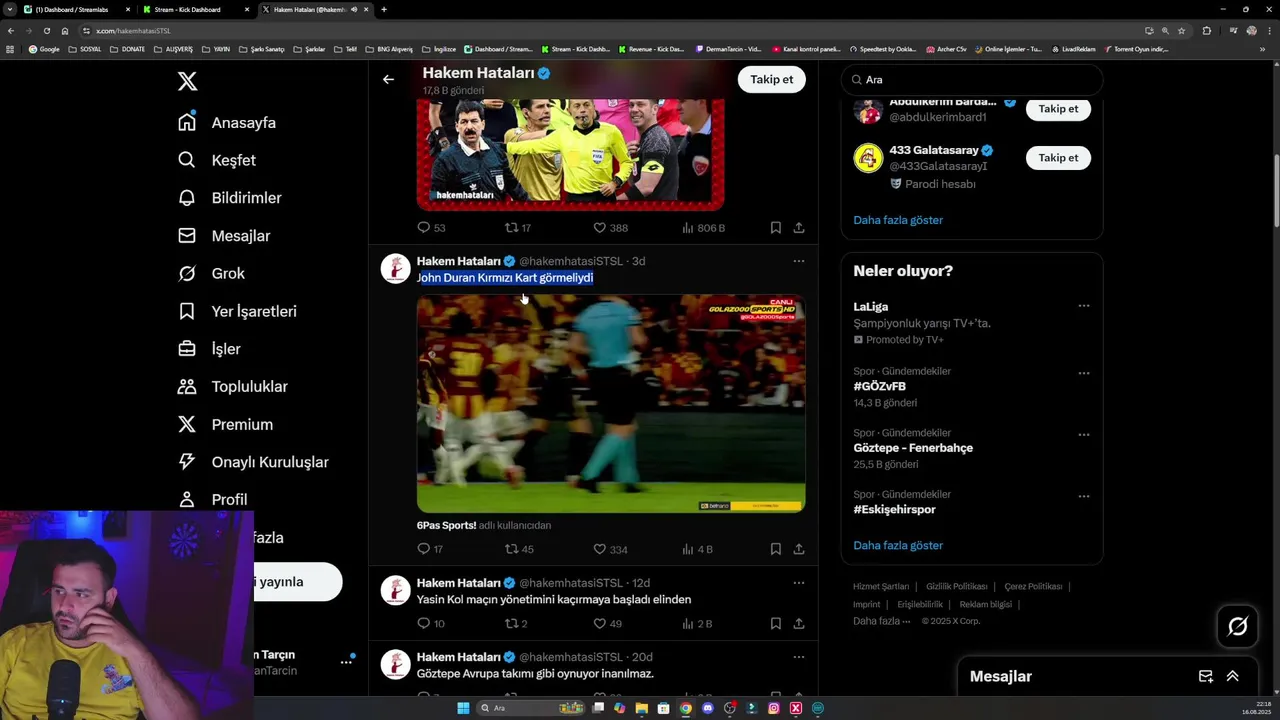Open Bildirimler bell icon
This screenshot has height=720, width=1280.
pyautogui.click(x=187, y=198)
